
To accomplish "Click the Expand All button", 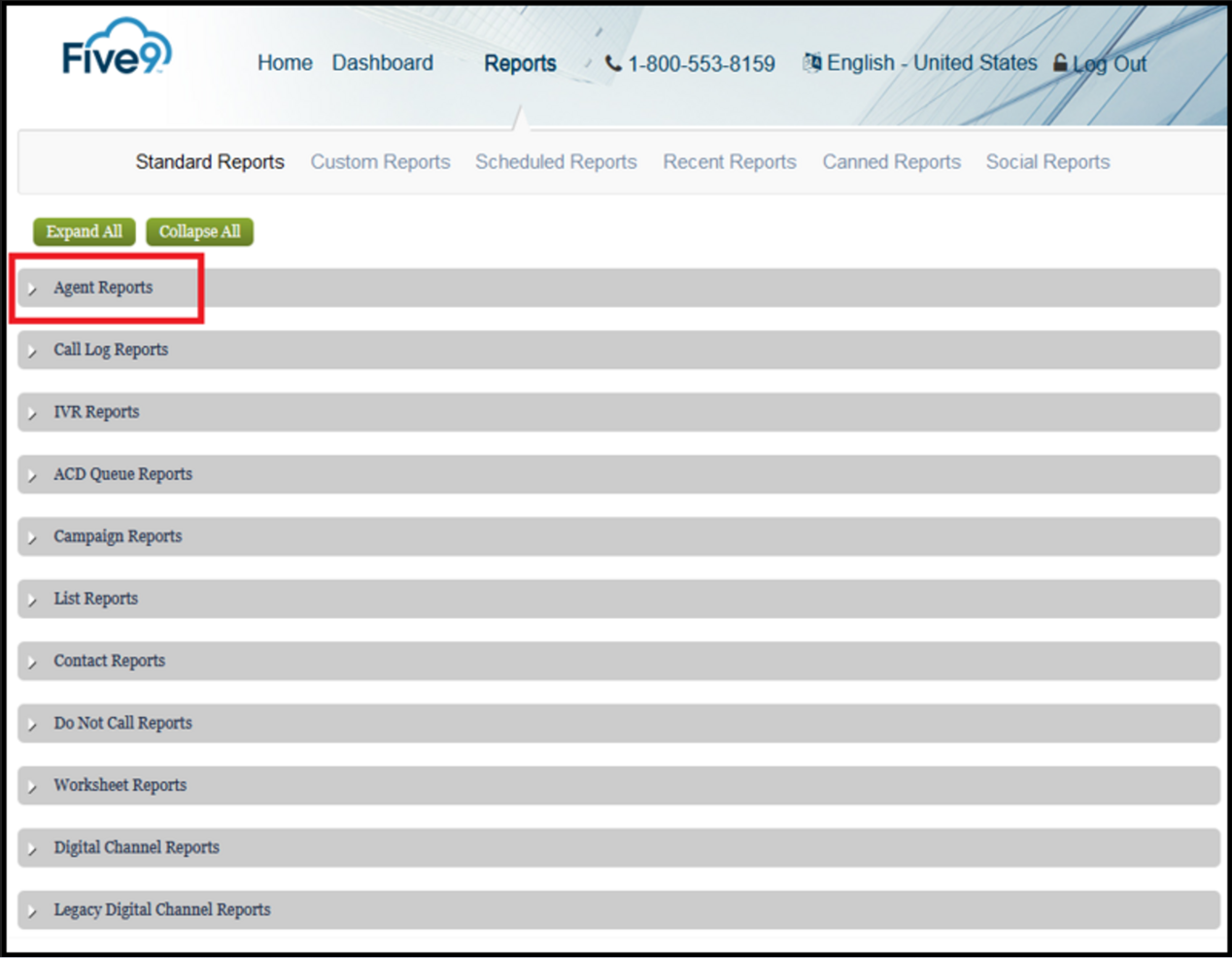I will 85,231.
